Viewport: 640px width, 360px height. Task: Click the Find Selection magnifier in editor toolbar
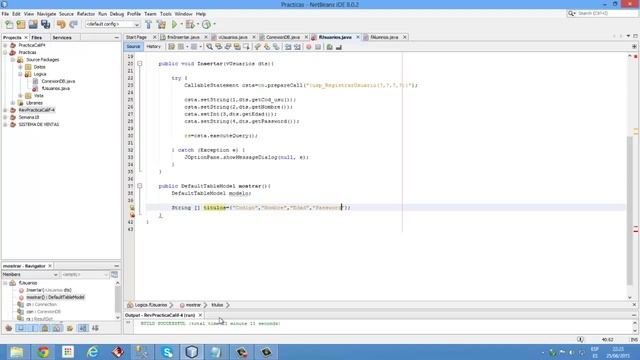point(209,47)
